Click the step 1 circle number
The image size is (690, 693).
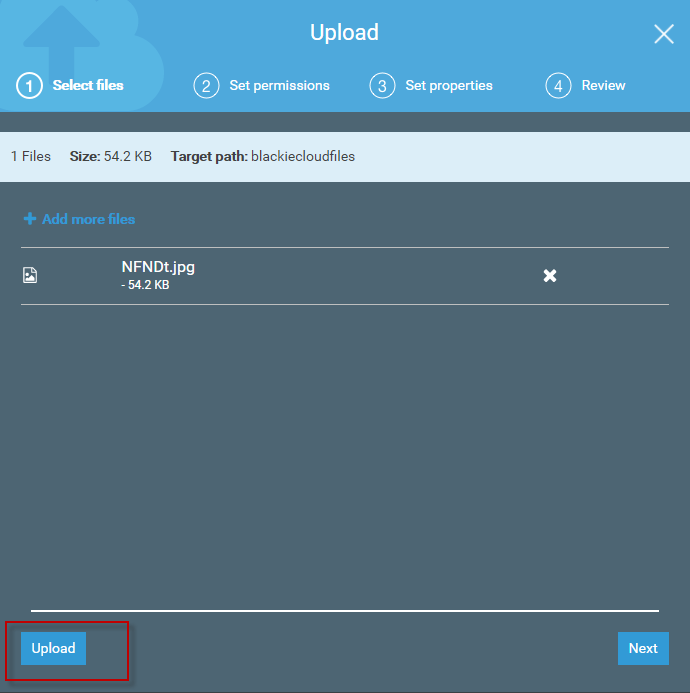29,86
